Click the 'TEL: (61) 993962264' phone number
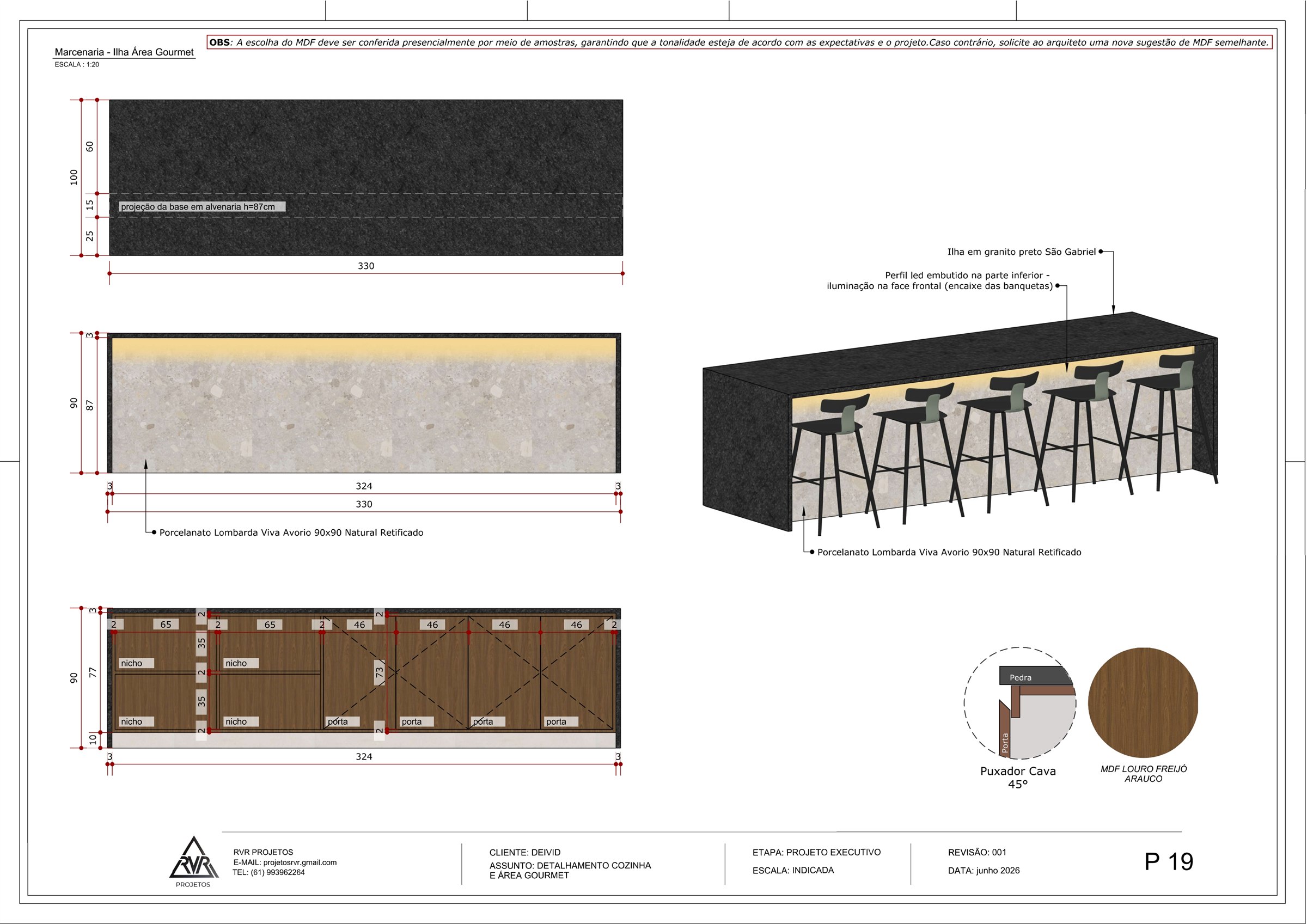Image resolution: width=1307 pixels, height=924 pixels. (268, 872)
